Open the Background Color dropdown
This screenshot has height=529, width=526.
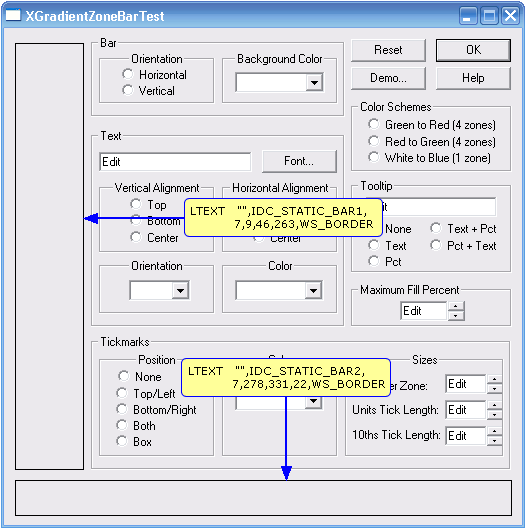[x=314, y=82]
